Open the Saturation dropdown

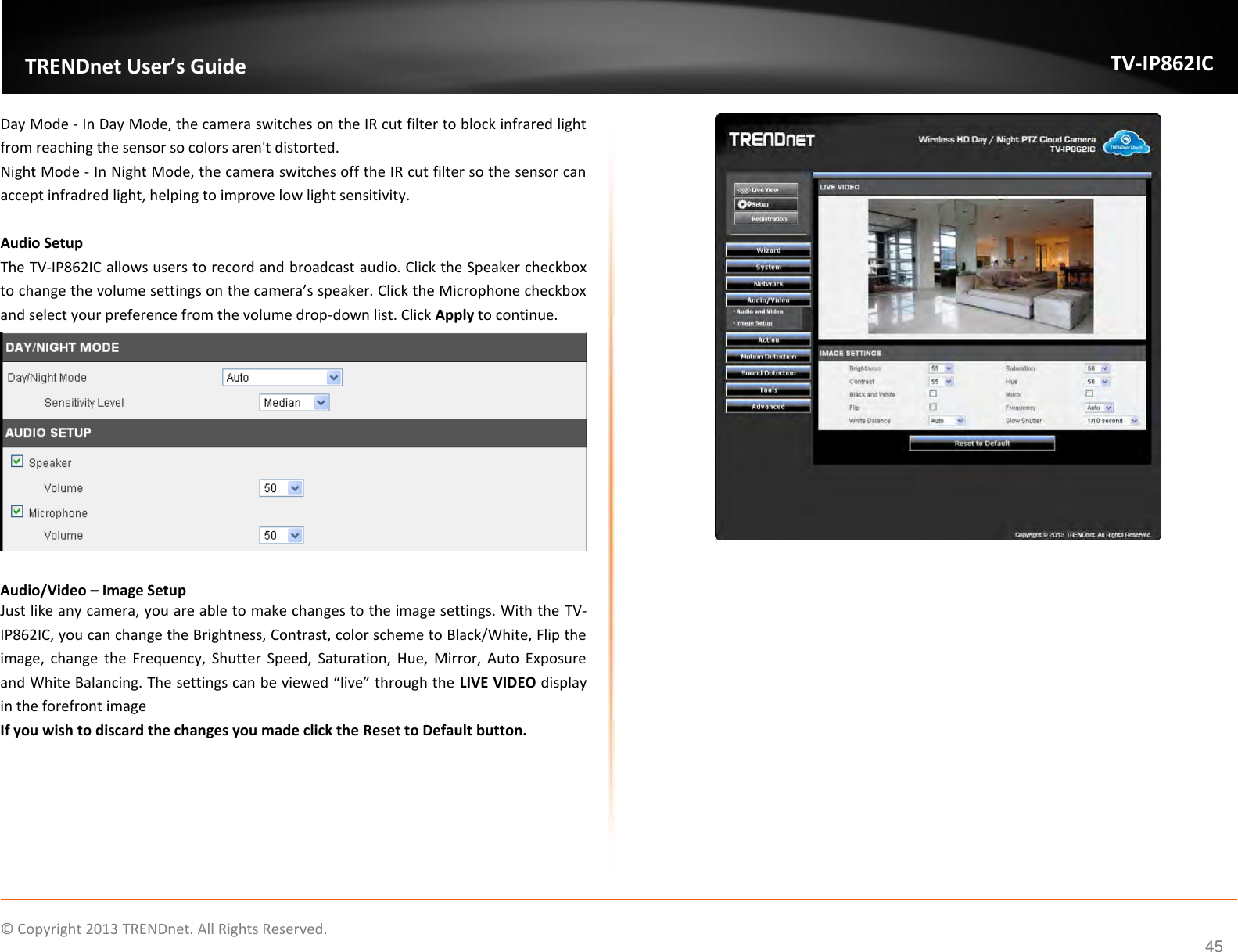tap(1097, 368)
